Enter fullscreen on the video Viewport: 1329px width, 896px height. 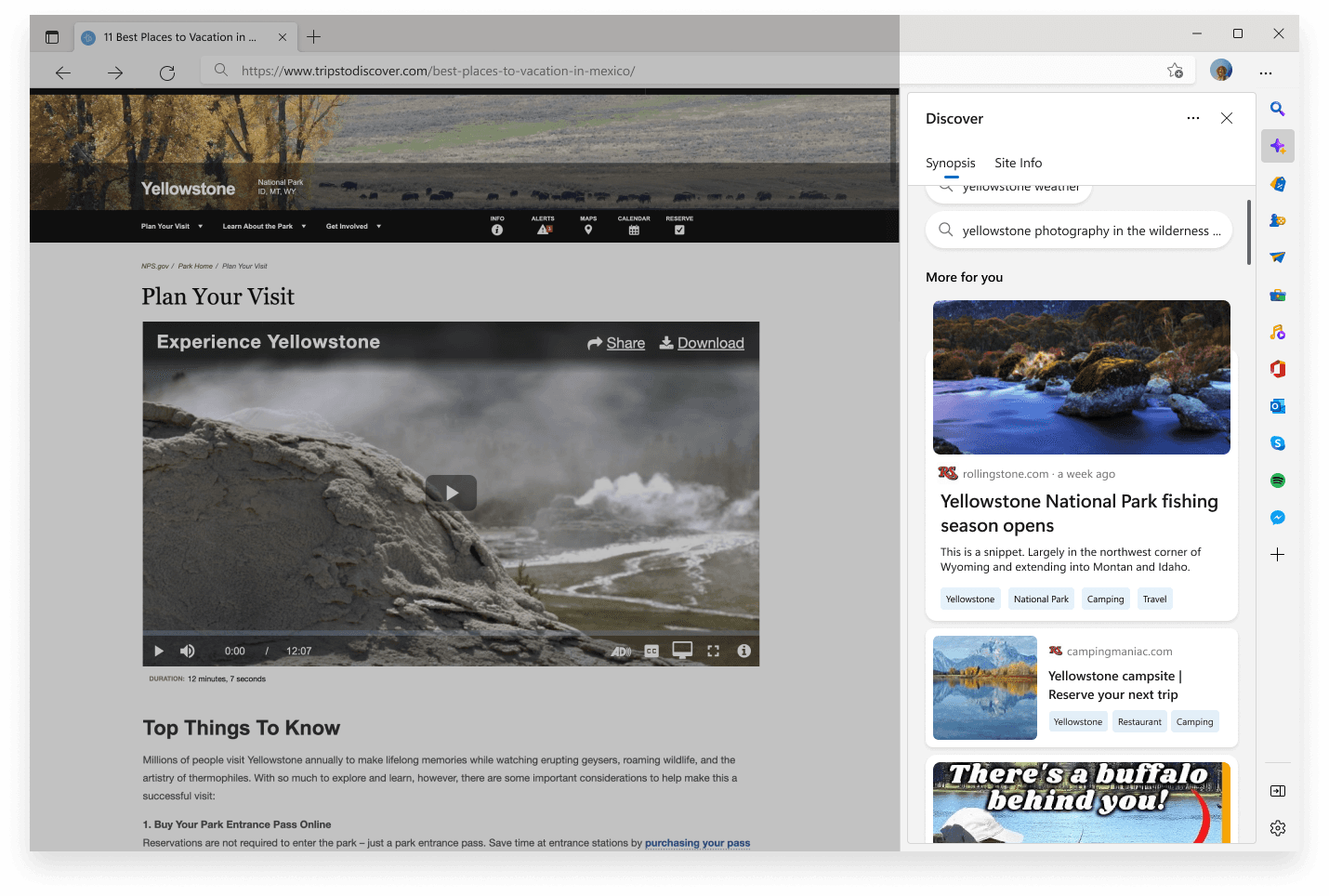pos(713,652)
